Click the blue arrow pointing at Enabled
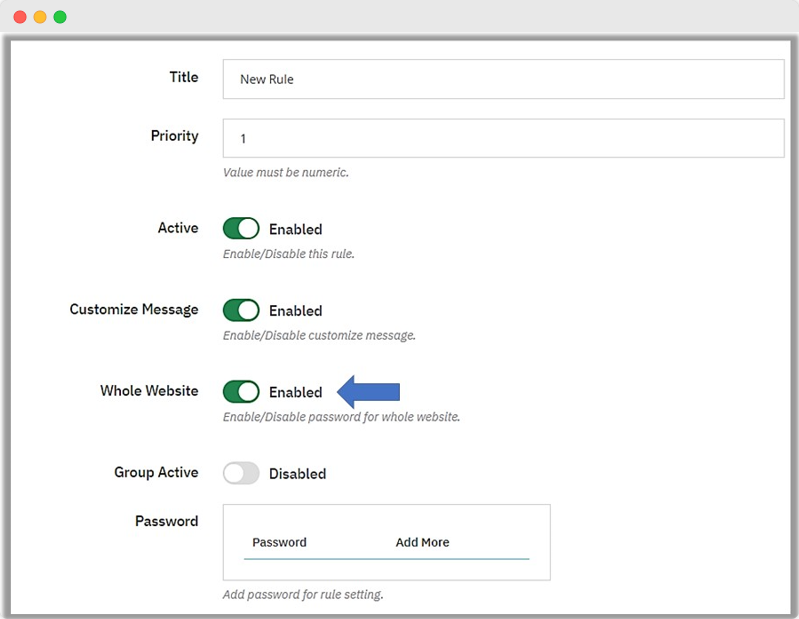This screenshot has width=799, height=619. point(369,391)
